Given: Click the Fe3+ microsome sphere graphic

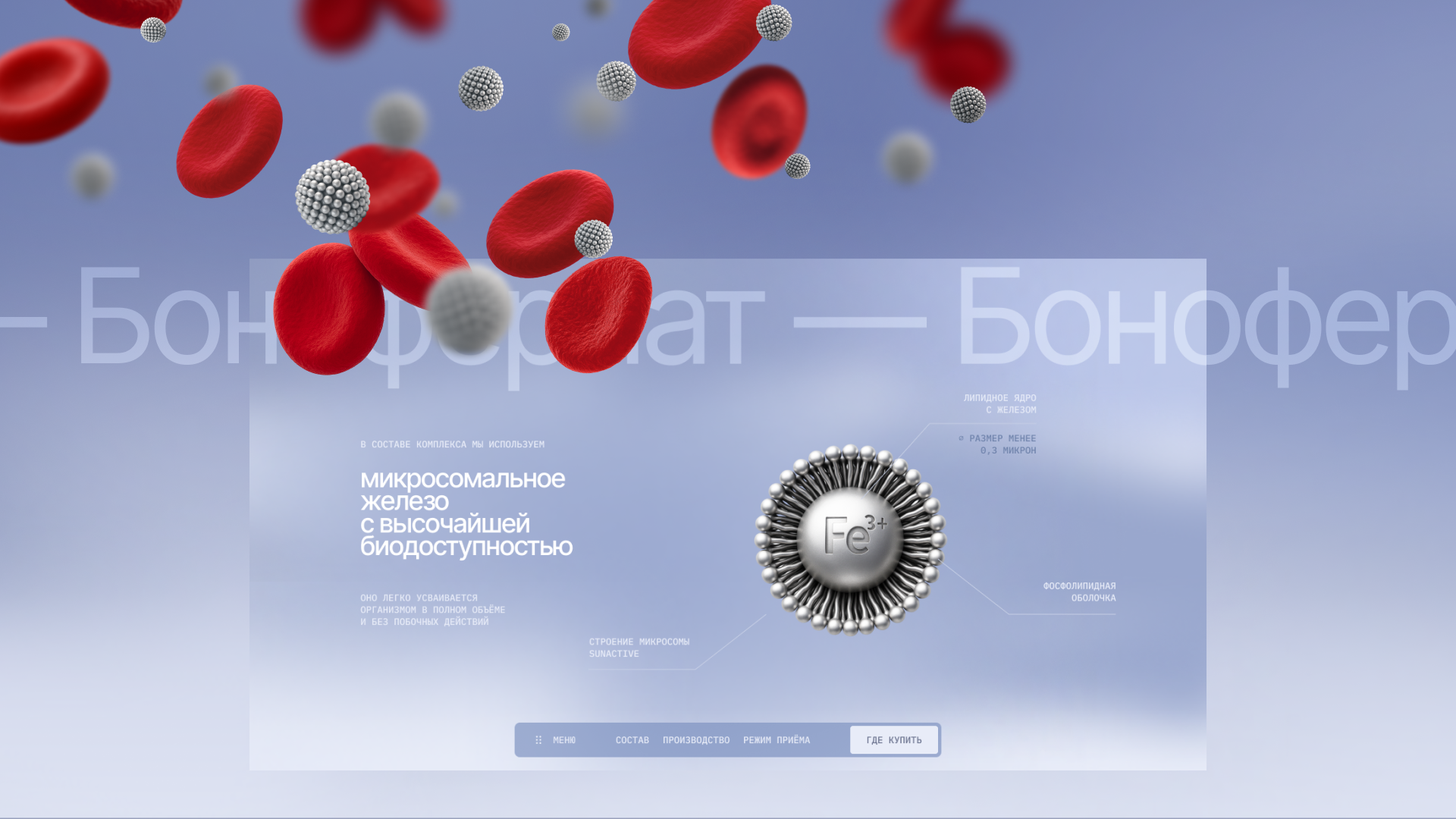Looking at the screenshot, I should coord(848,538).
